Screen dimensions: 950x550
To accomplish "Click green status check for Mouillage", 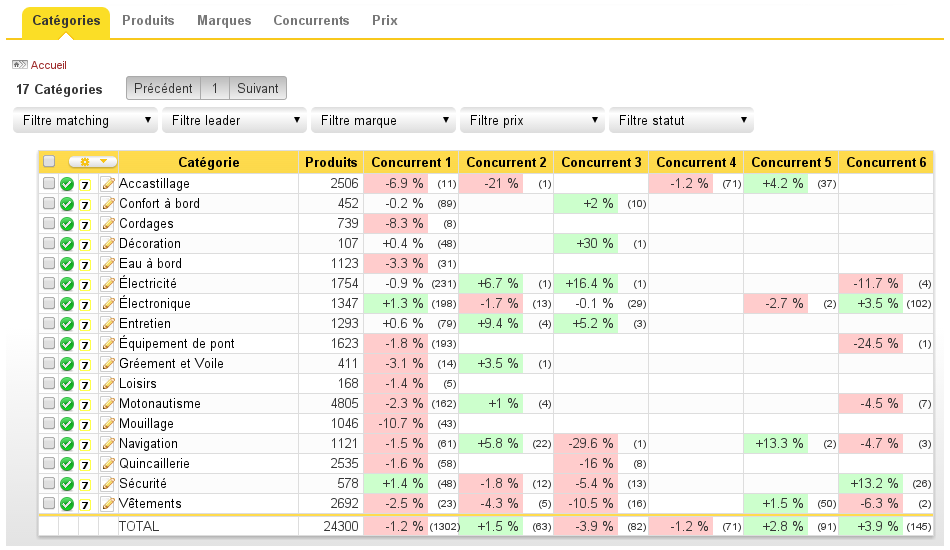I will pyautogui.click(x=67, y=424).
